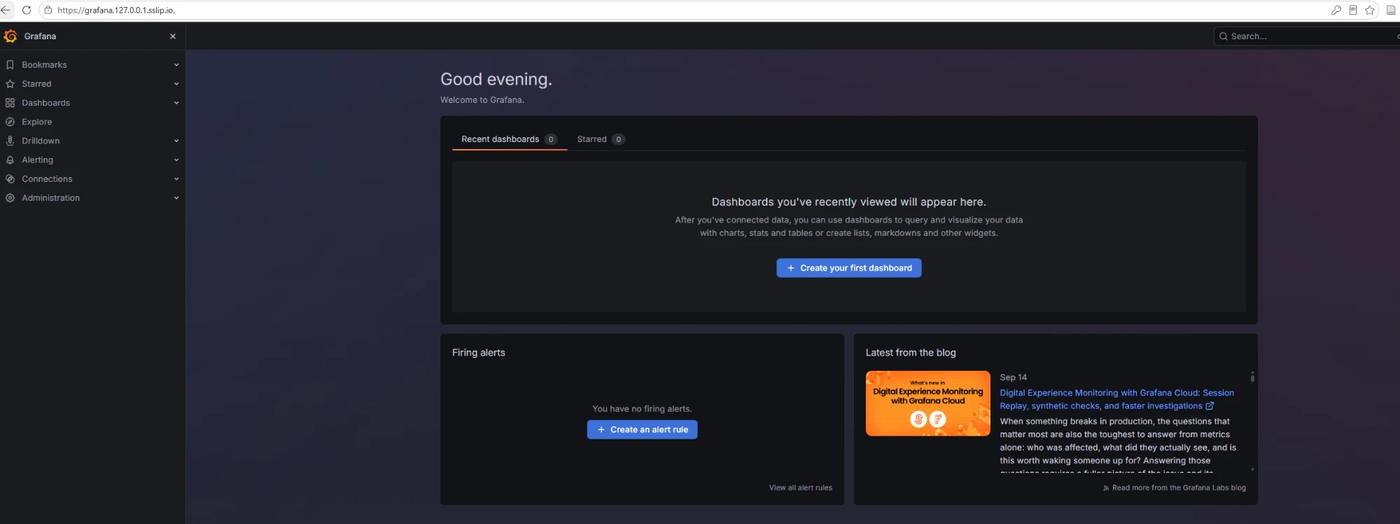Click the password key icon in address bar

click(1336, 10)
